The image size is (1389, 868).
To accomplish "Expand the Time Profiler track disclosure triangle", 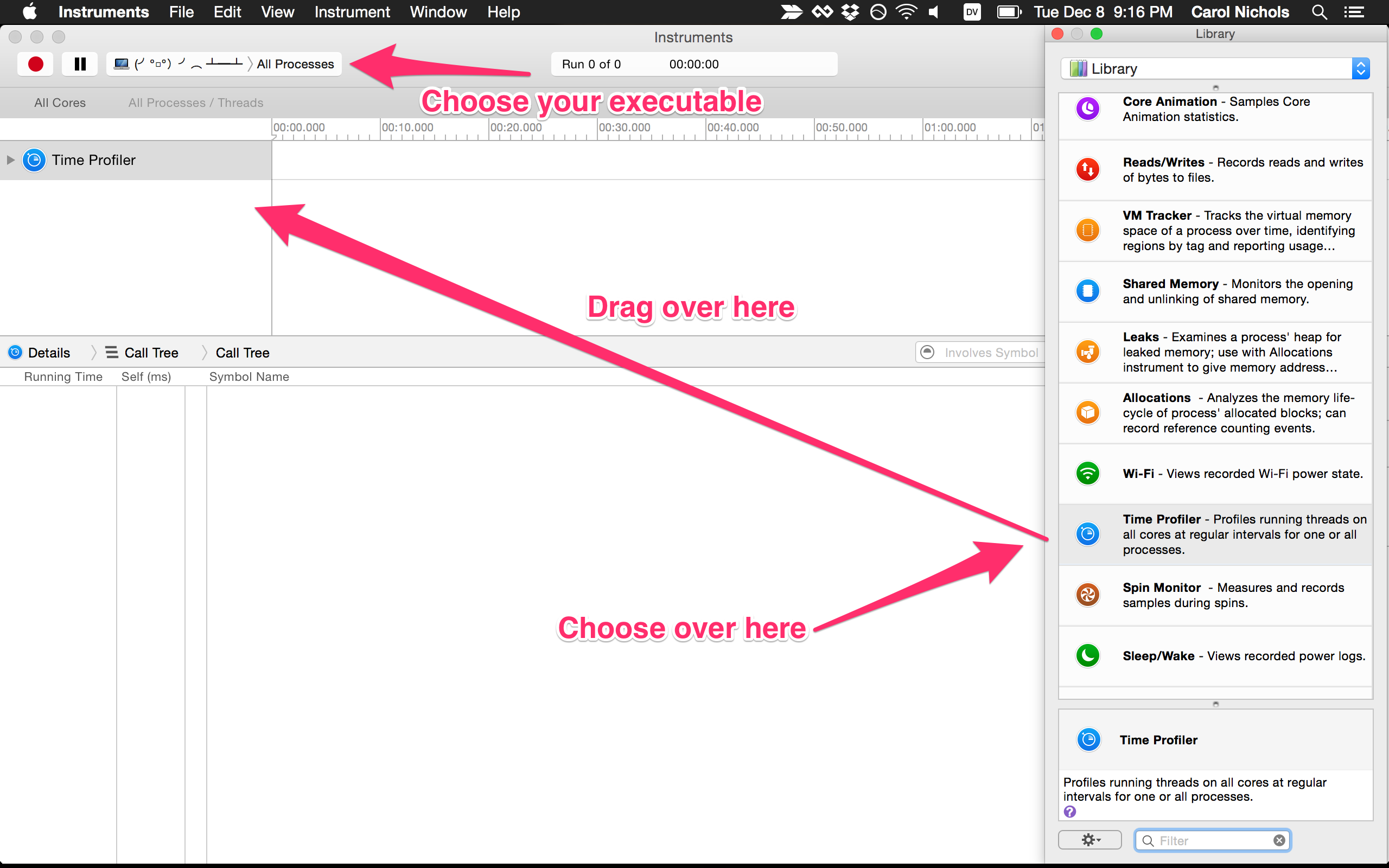I will 10,160.
